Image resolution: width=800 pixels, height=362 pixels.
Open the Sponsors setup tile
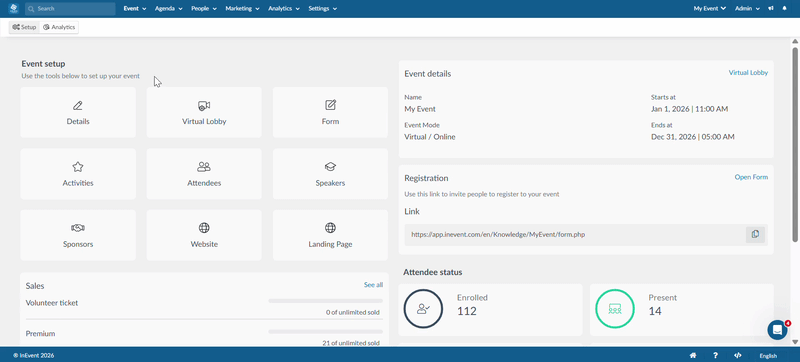tap(78, 235)
